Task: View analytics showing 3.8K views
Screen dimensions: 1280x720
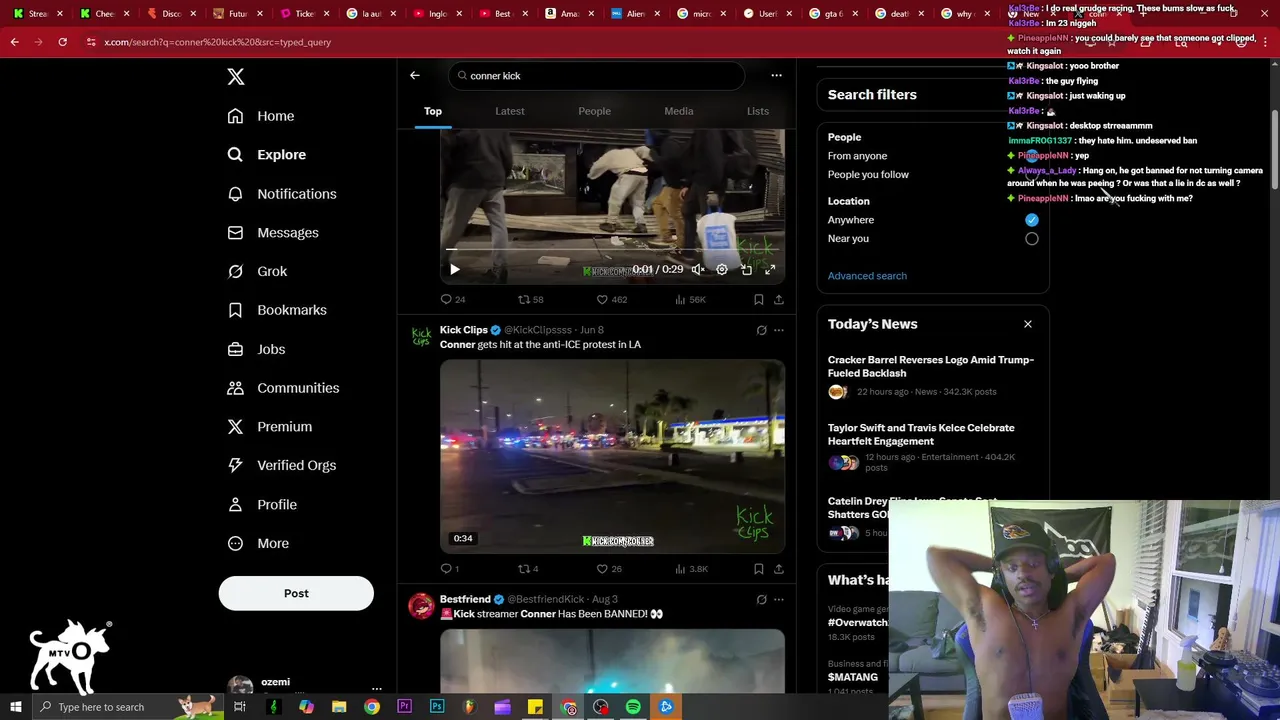Action: click(692, 569)
